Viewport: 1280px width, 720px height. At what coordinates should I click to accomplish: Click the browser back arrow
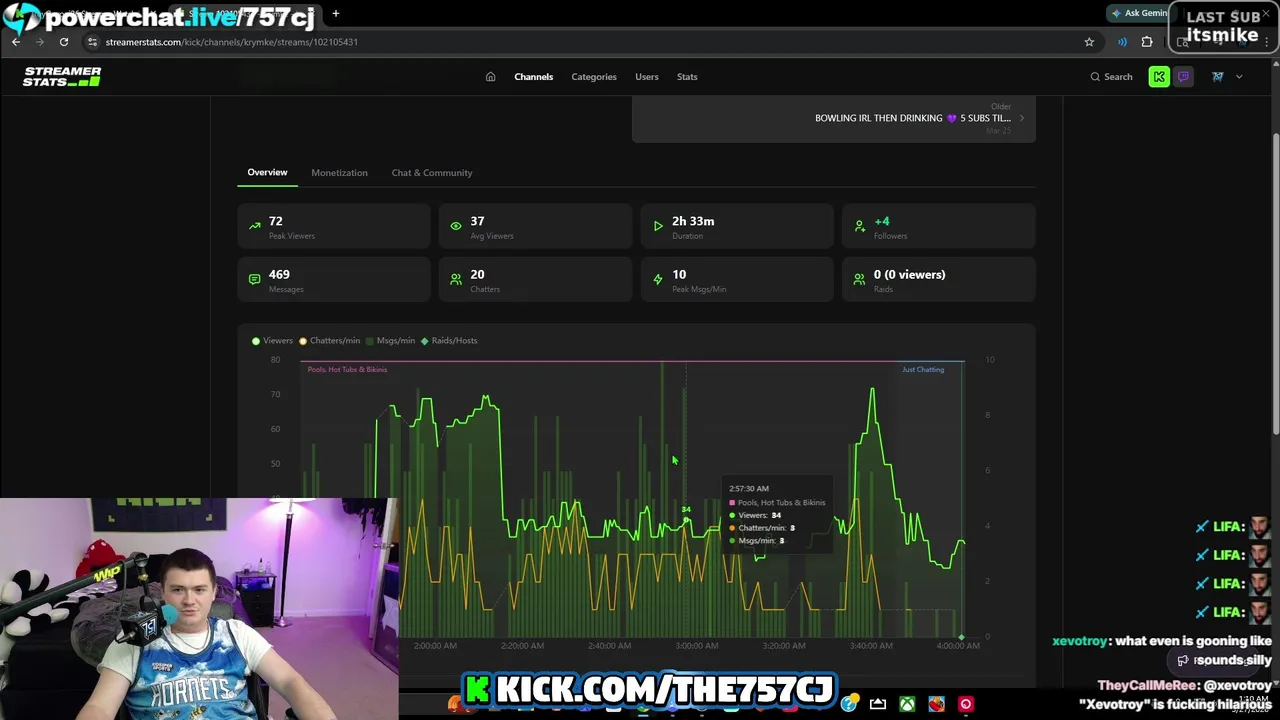coord(16,42)
